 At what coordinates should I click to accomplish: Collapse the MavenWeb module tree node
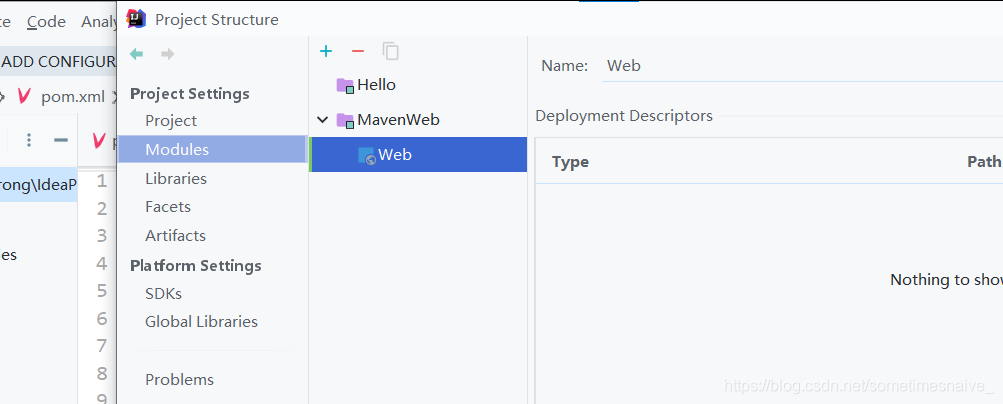click(x=323, y=120)
